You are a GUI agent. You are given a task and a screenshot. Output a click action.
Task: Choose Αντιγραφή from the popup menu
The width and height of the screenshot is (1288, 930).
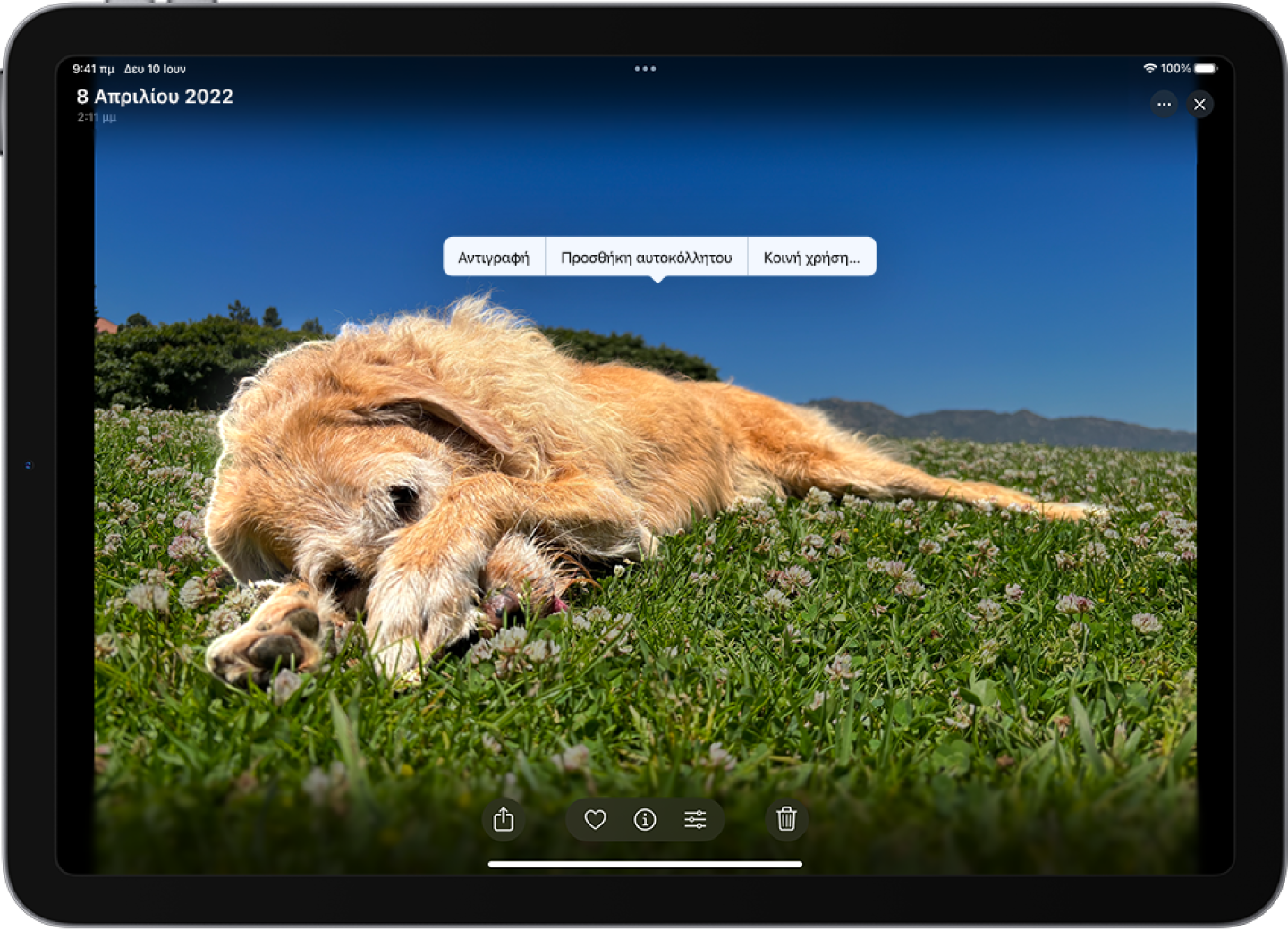(x=494, y=258)
